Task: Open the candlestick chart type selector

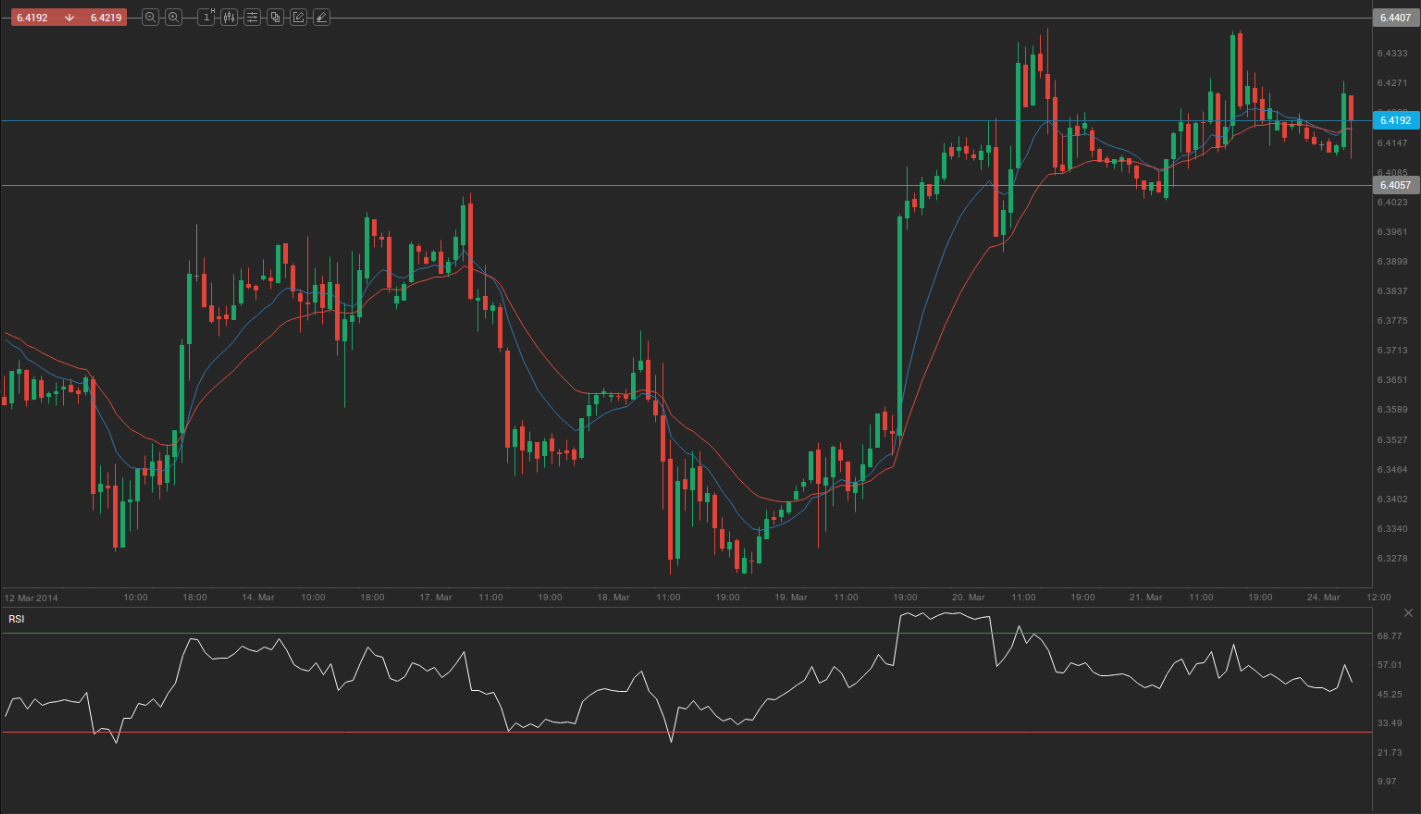Action: tap(229, 17)
